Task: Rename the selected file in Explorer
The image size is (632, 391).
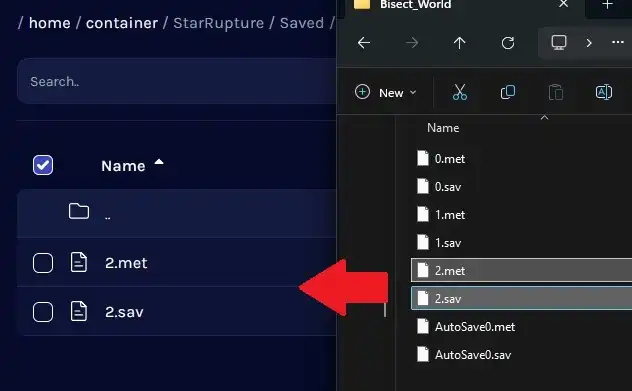Action: click(x=604, y=92)
